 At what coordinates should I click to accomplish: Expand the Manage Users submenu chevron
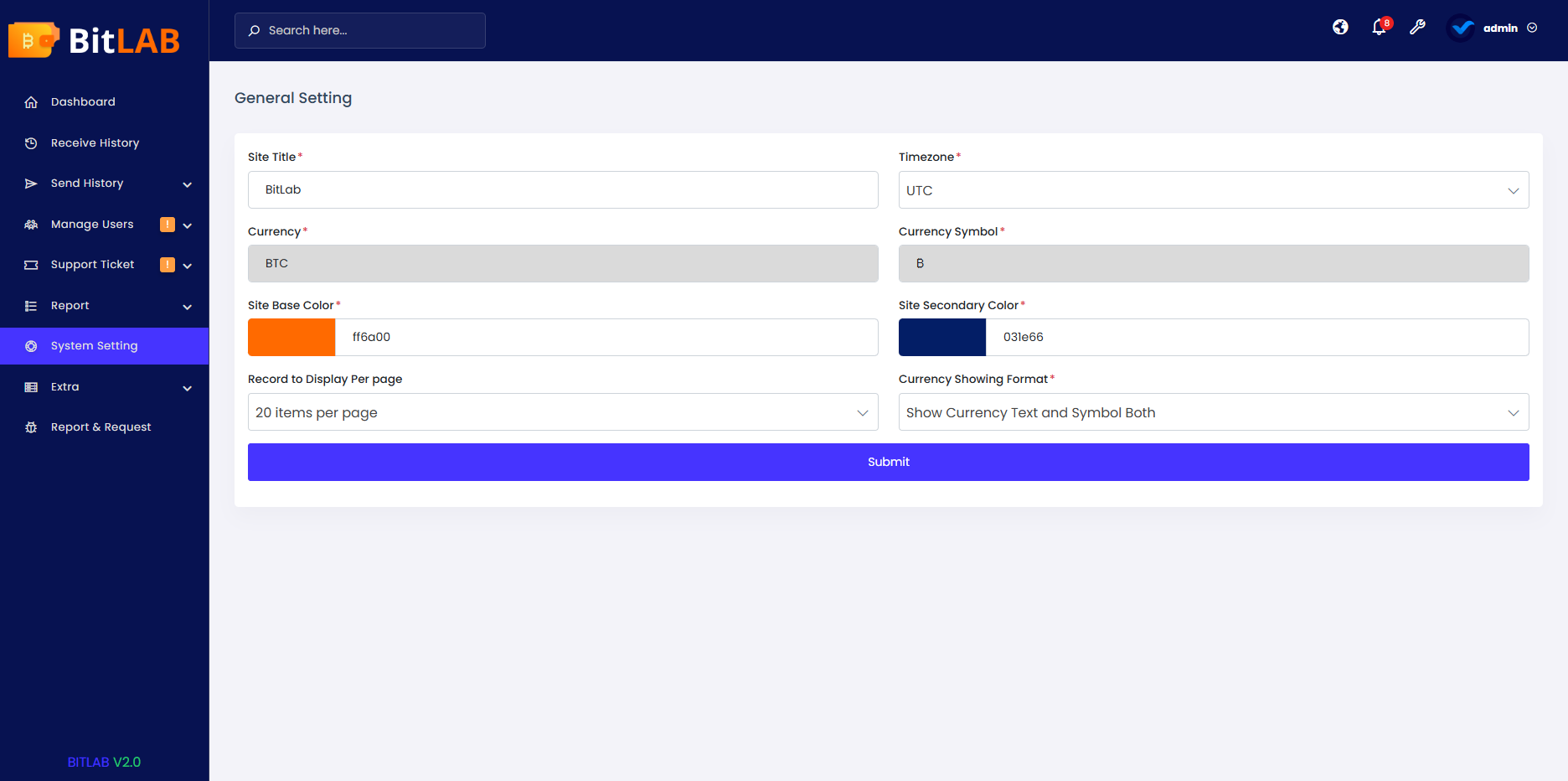tap(188, 225)
